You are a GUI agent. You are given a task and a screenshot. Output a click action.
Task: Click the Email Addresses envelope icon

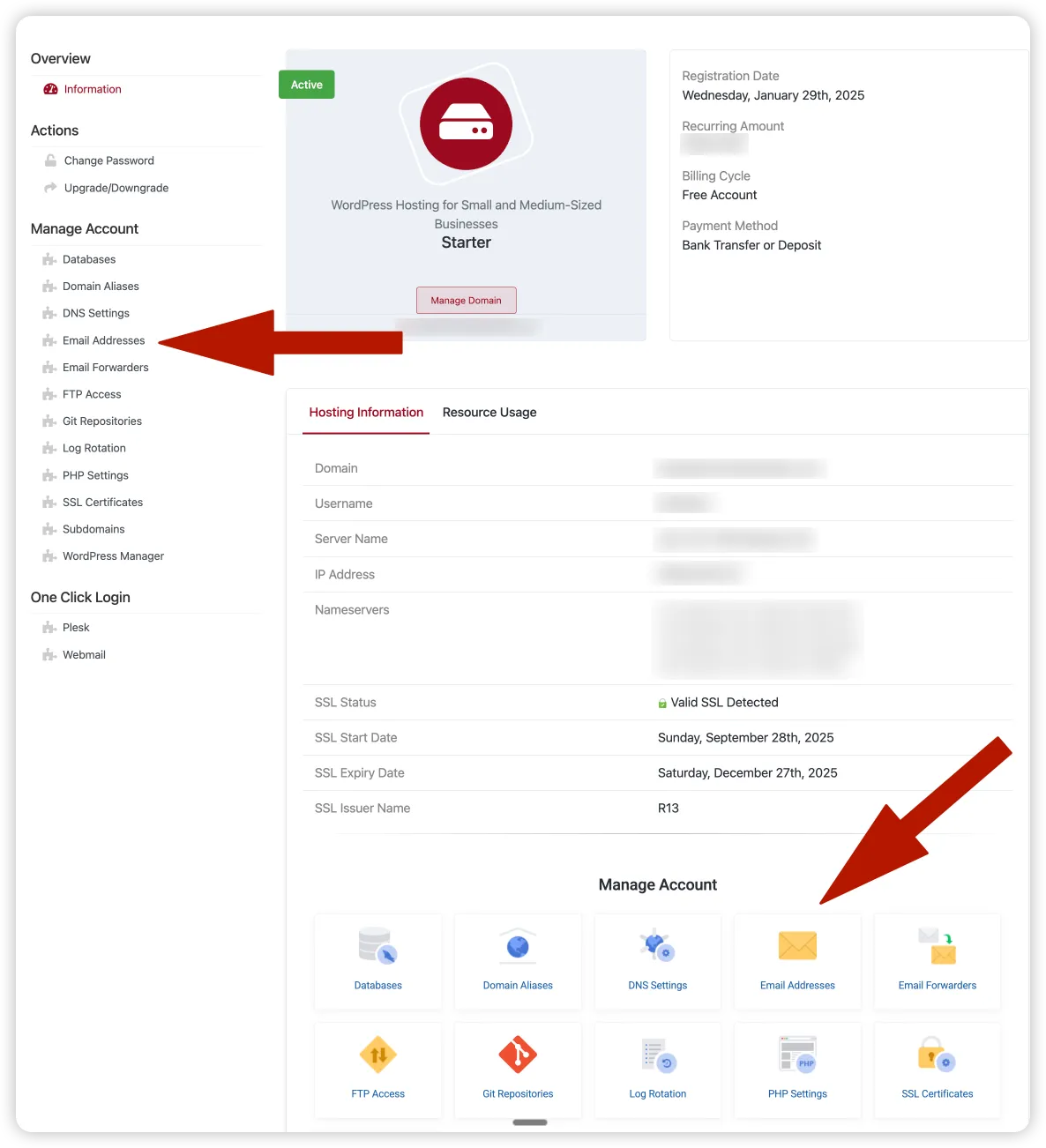[x=796, y=945]
